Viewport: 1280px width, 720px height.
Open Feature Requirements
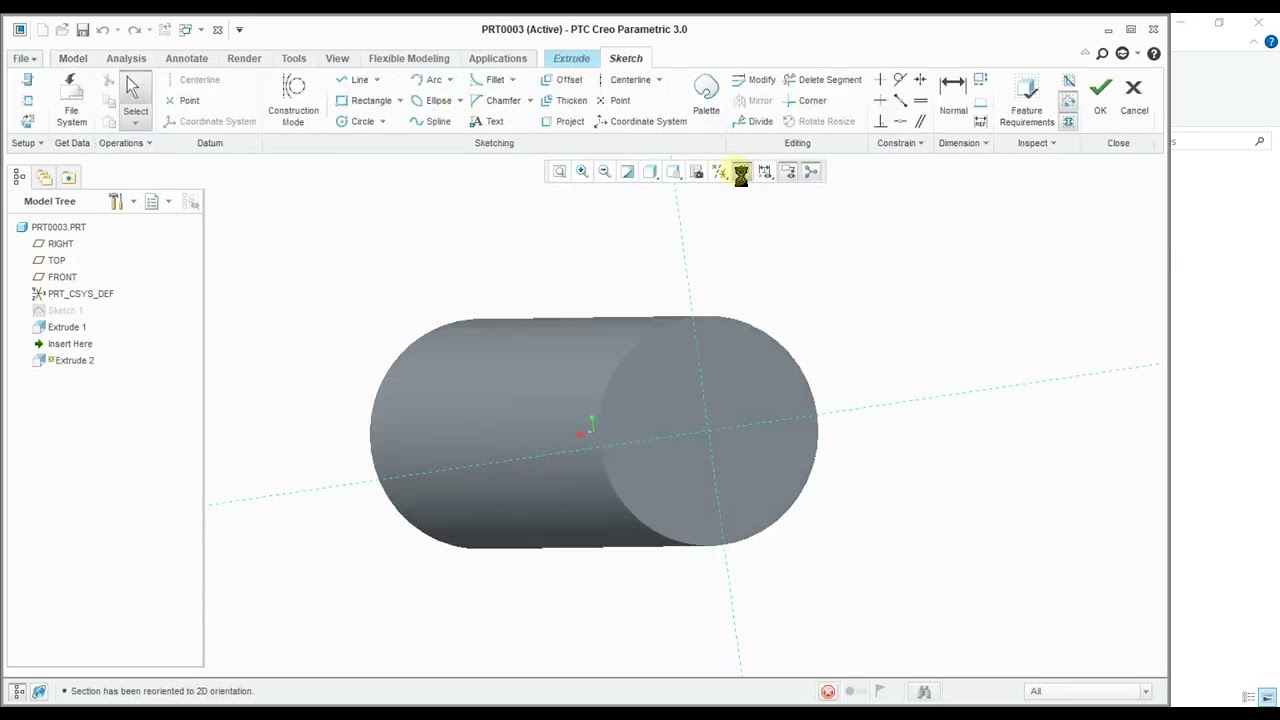pyautogui.click(x=1027, y=101)
